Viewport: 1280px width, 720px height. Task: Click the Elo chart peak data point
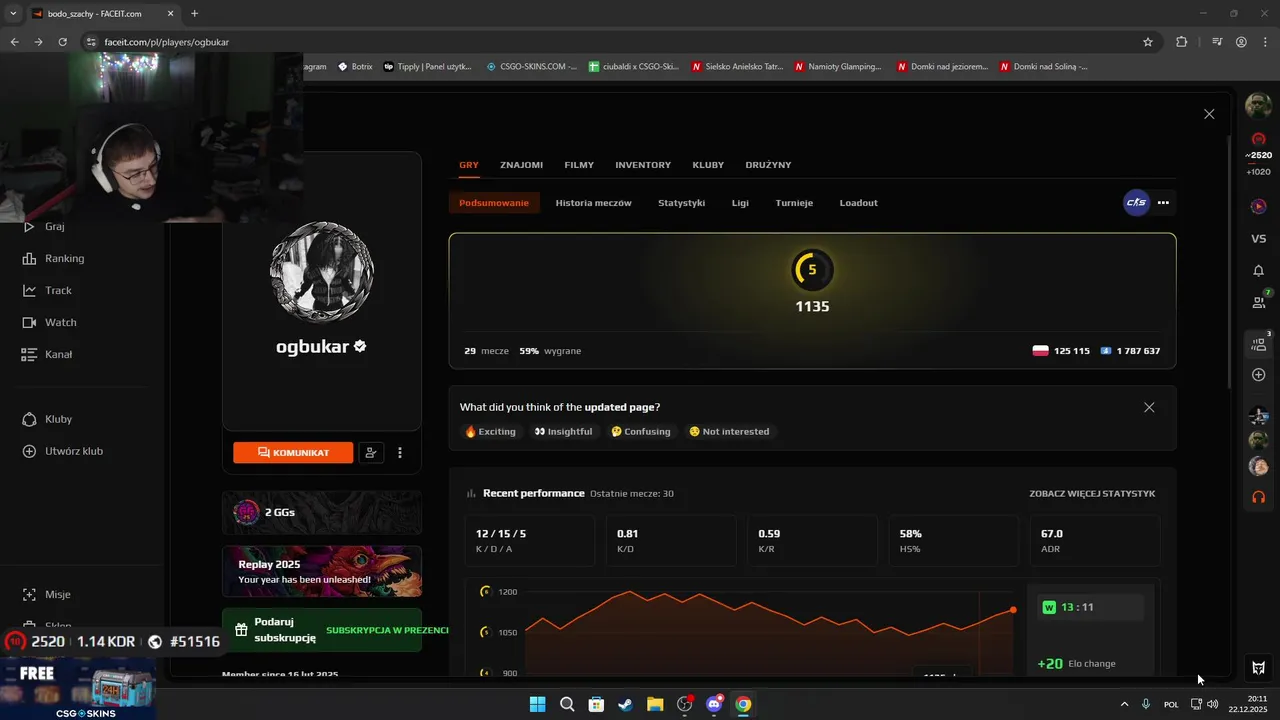[x=630, y=592]
